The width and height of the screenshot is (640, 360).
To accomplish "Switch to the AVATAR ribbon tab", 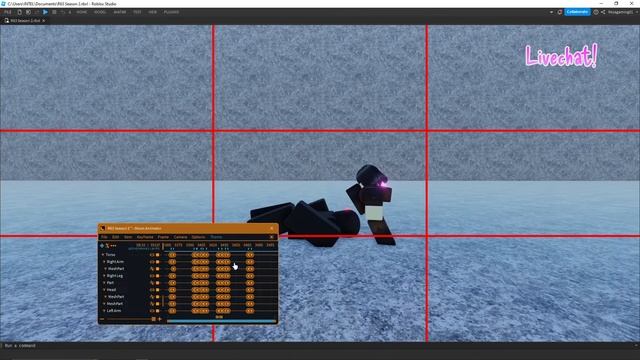I will pyautogui.click(x=120, y=12).
